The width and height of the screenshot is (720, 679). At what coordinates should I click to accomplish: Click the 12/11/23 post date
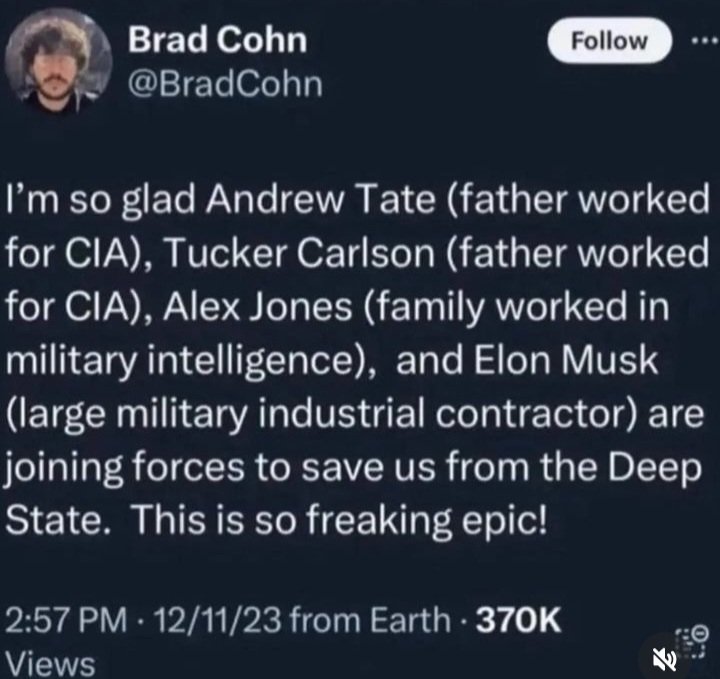pyautogui.click(x=205, y=621)
